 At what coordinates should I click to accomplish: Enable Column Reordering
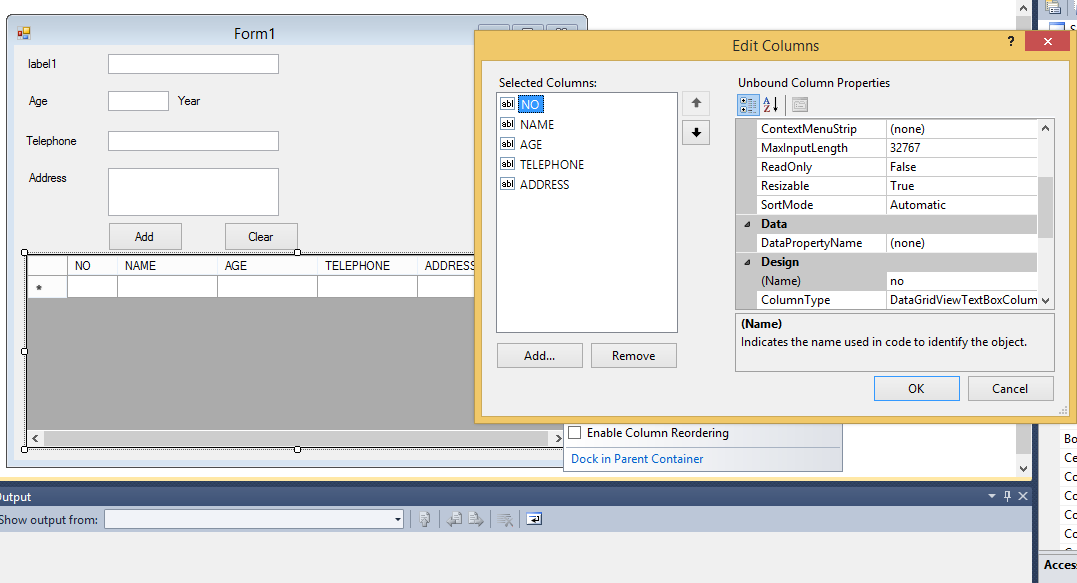575,432
